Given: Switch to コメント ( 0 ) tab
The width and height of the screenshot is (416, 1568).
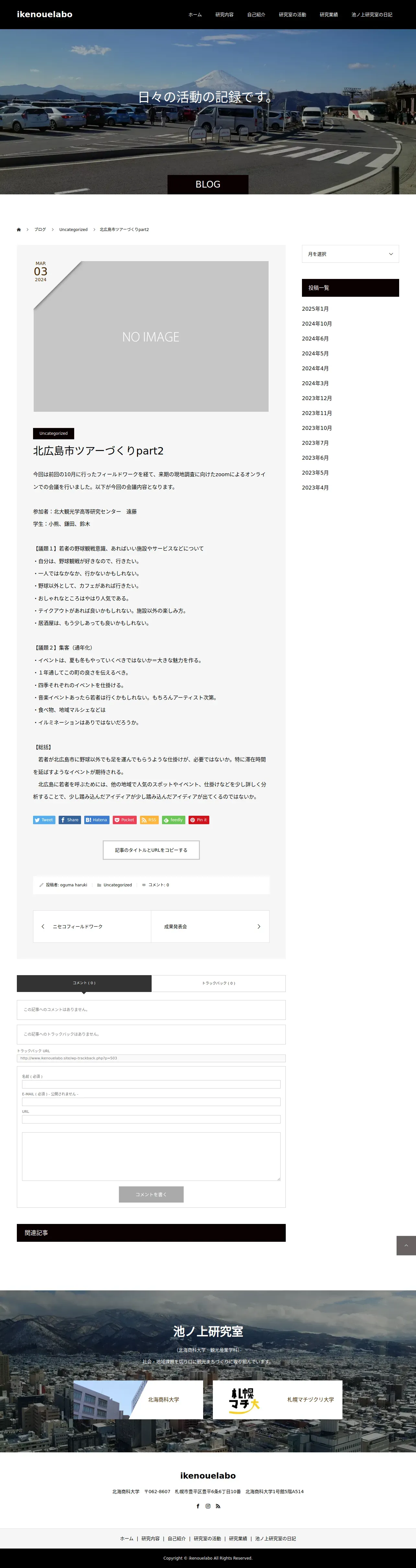Looking at the screenshot, I should pos(84,983).
